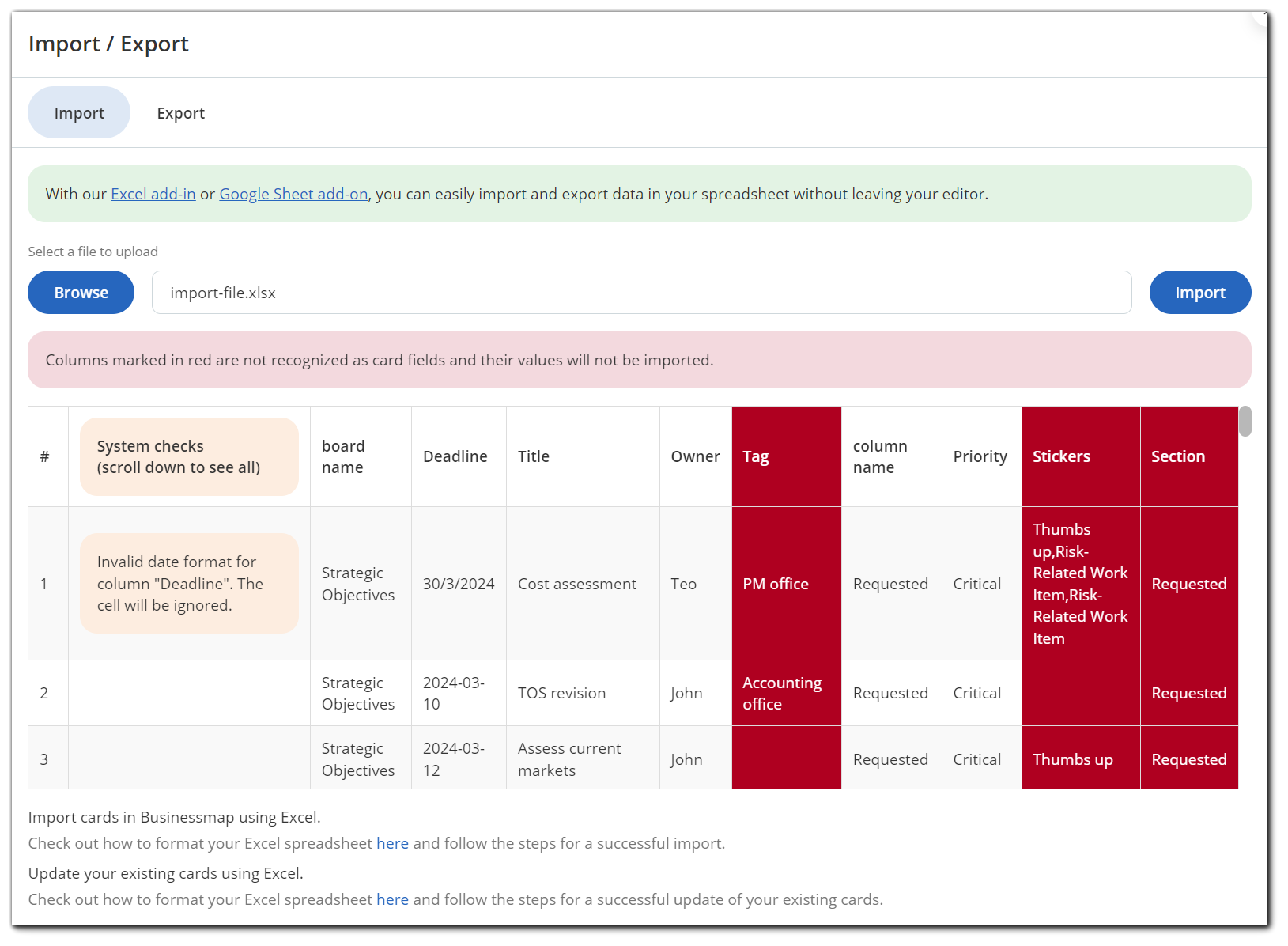Viewport: 1288px width, 946px height.
Task: Click the red Section column header
Action: [1188, 456]
